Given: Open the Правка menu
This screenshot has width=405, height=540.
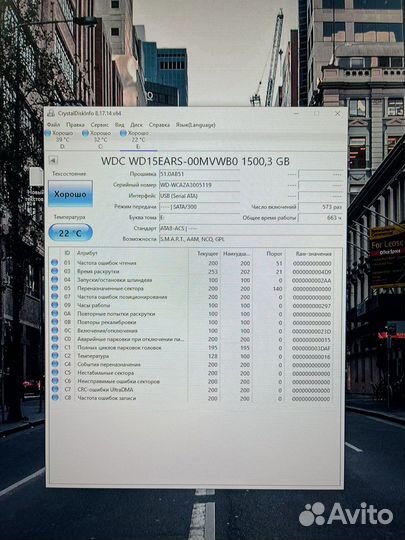Looking at the screenshot, I should click(x=75, y=125).
